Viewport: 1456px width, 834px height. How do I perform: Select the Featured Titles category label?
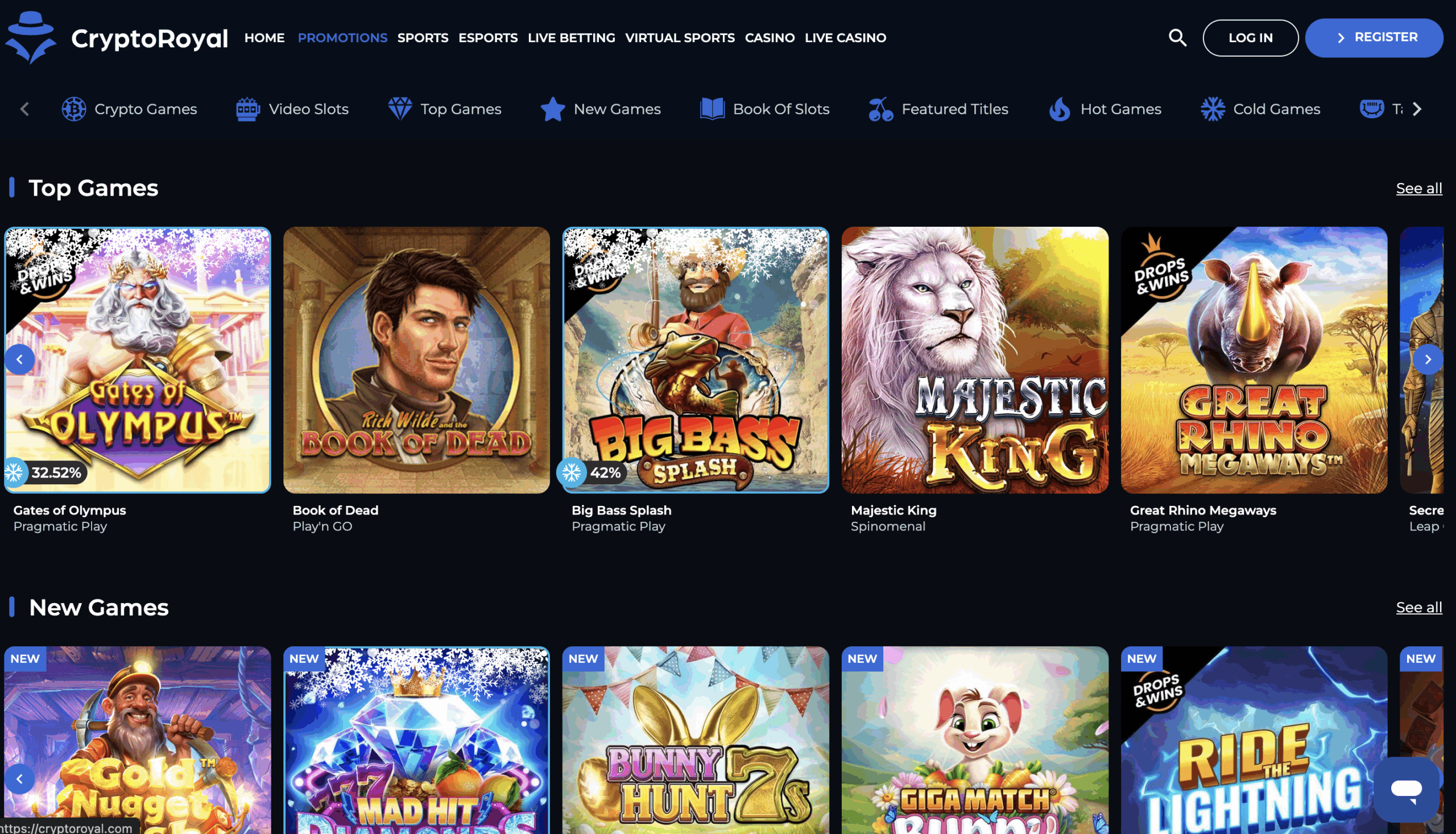click(x=954, y=109)
